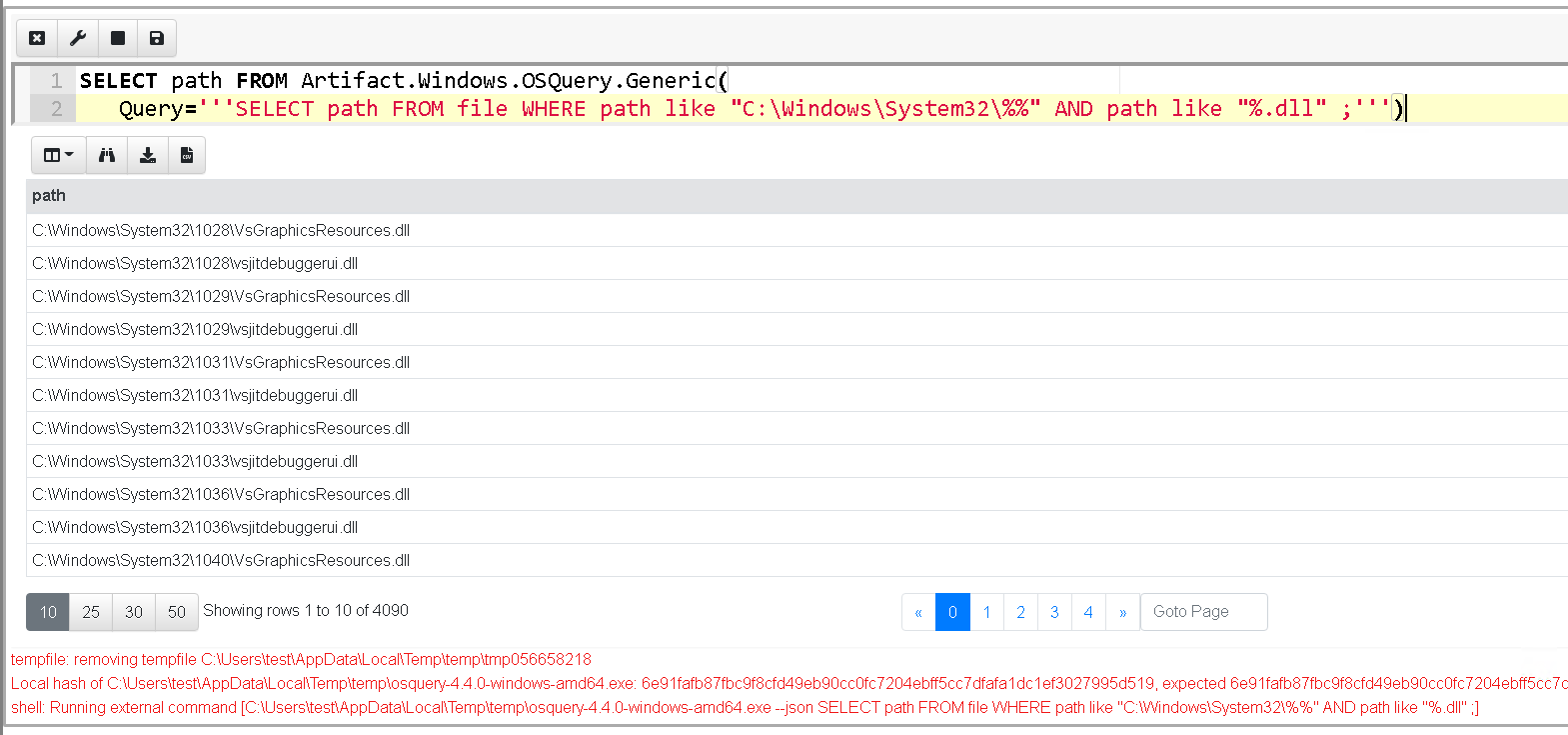Click the download icon above the results table
The height and width of the screenshot is (735, 1568).
(147, 155)
